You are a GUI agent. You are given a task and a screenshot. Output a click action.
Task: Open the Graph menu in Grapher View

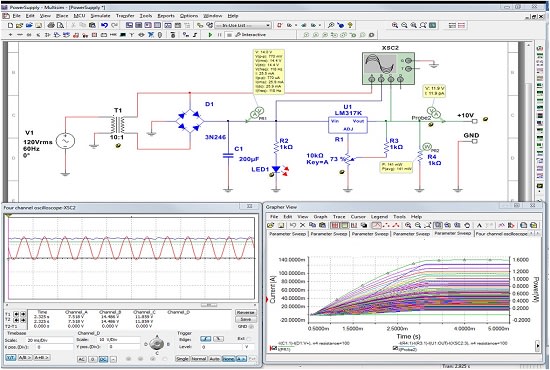(320, 217)
